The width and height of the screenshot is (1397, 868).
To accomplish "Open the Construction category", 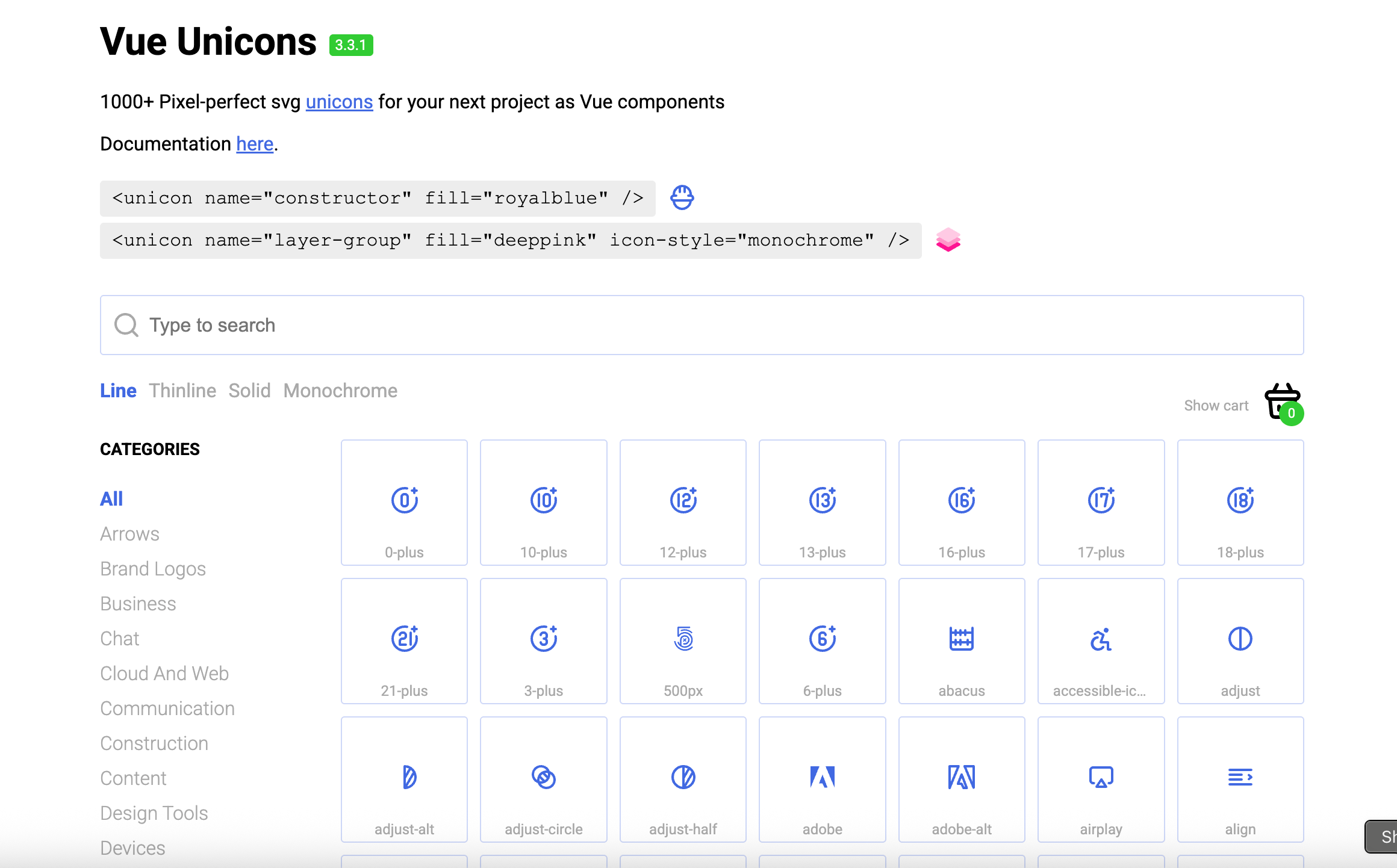I will (154, 743).
